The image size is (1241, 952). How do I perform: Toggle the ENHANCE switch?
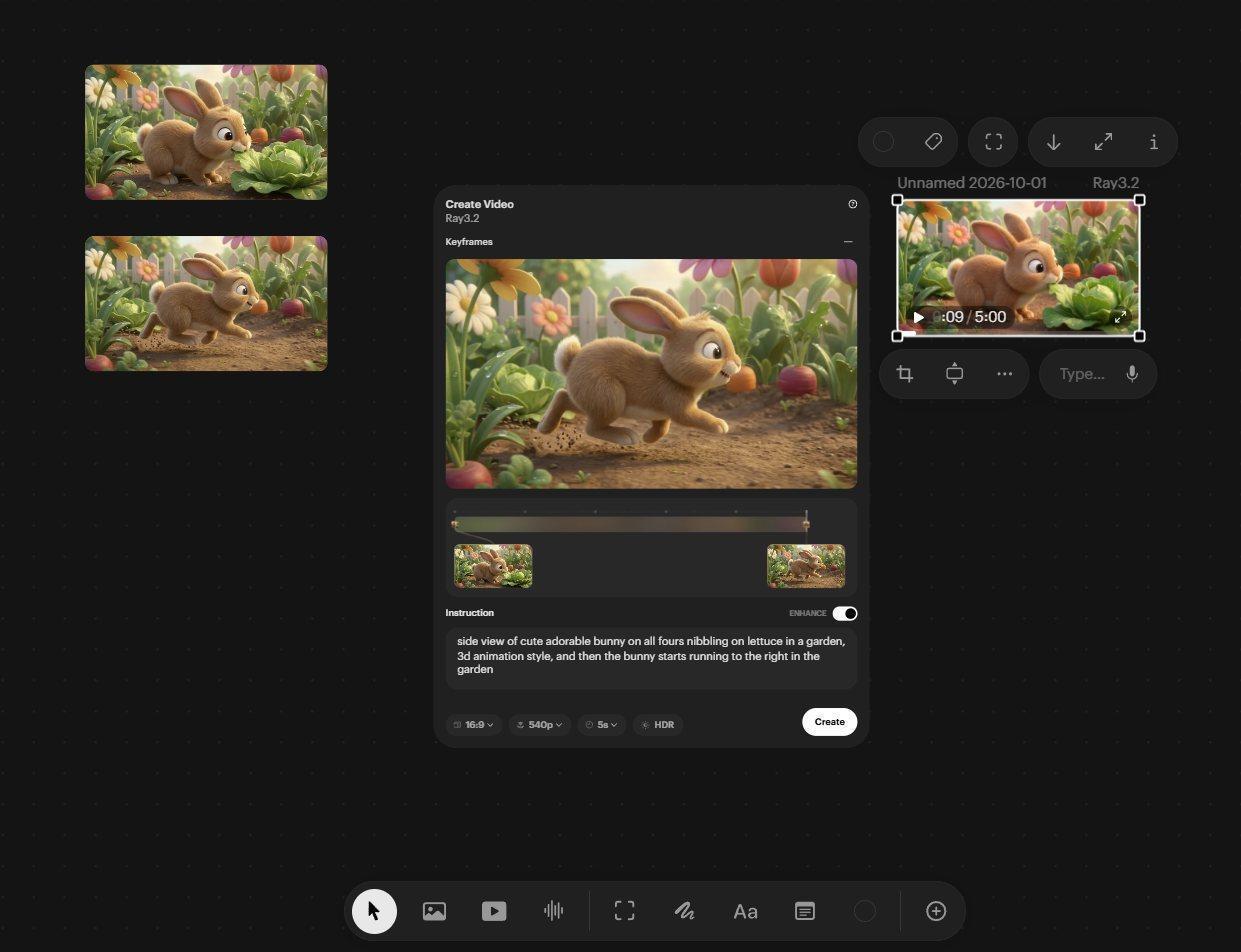click(845, 614)
